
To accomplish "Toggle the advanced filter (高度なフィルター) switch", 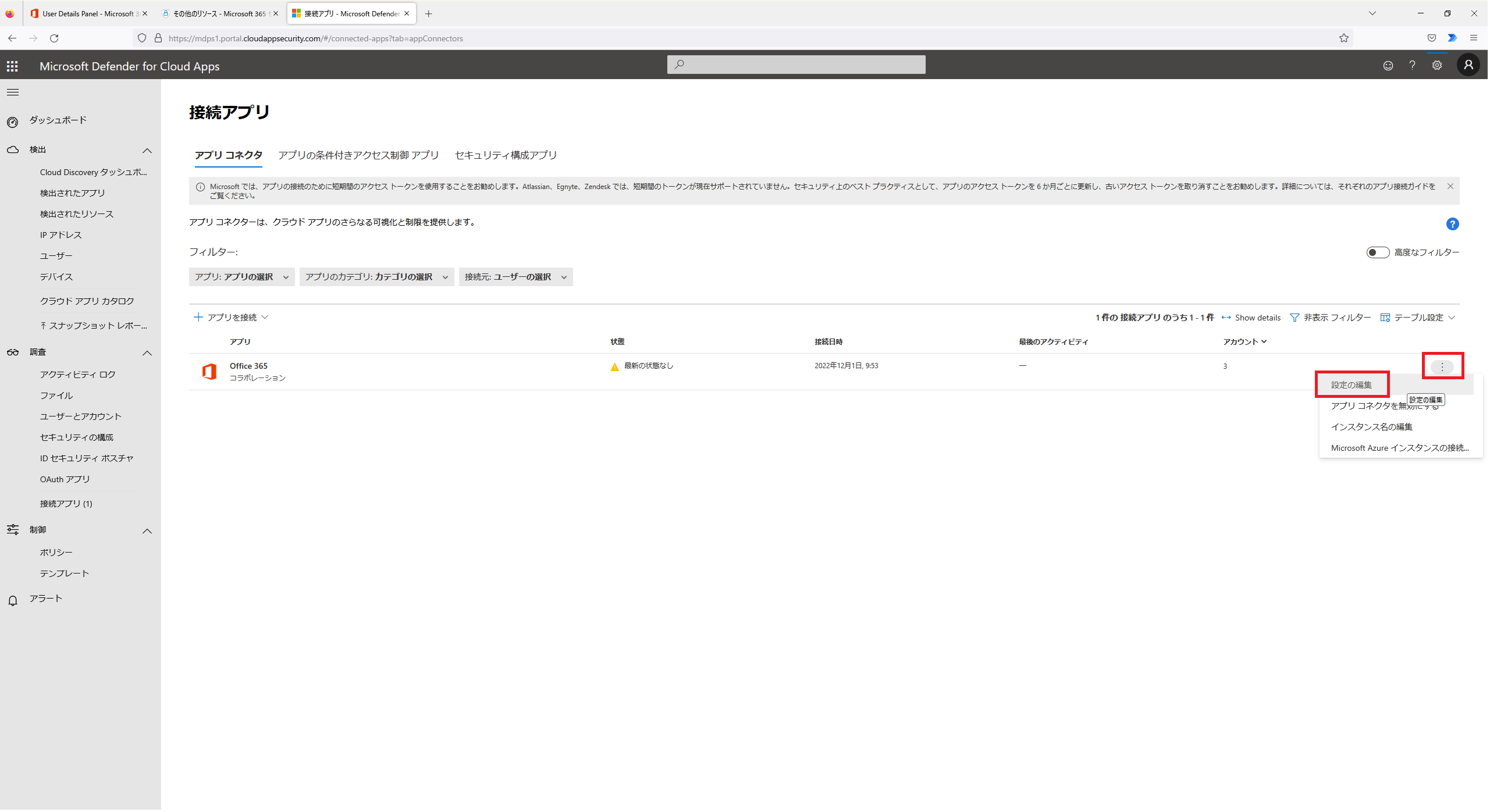I will [1379, 253].
